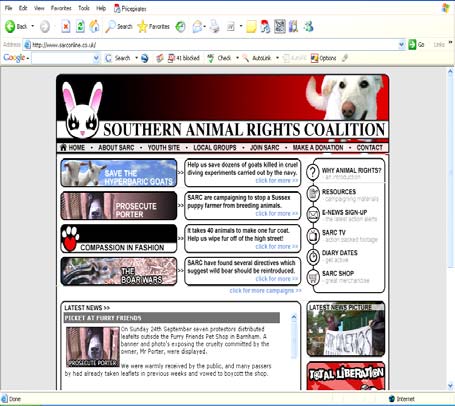This screenshot has width=455, height=406.
Task: Expand the Check button dropdown arrow
Action: pos(237,58)
